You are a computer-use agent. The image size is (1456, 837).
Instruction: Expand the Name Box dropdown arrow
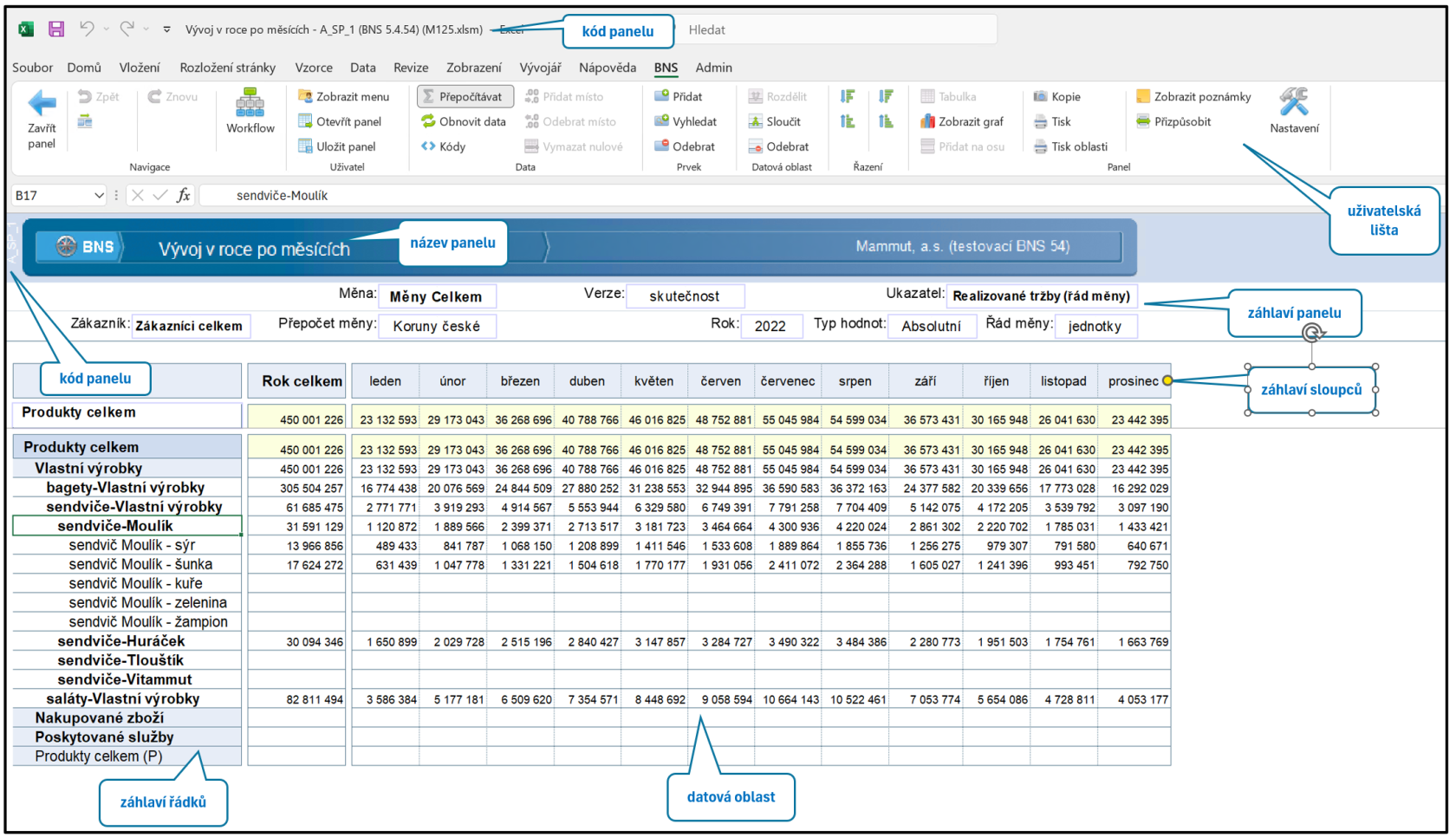(98, 196)
